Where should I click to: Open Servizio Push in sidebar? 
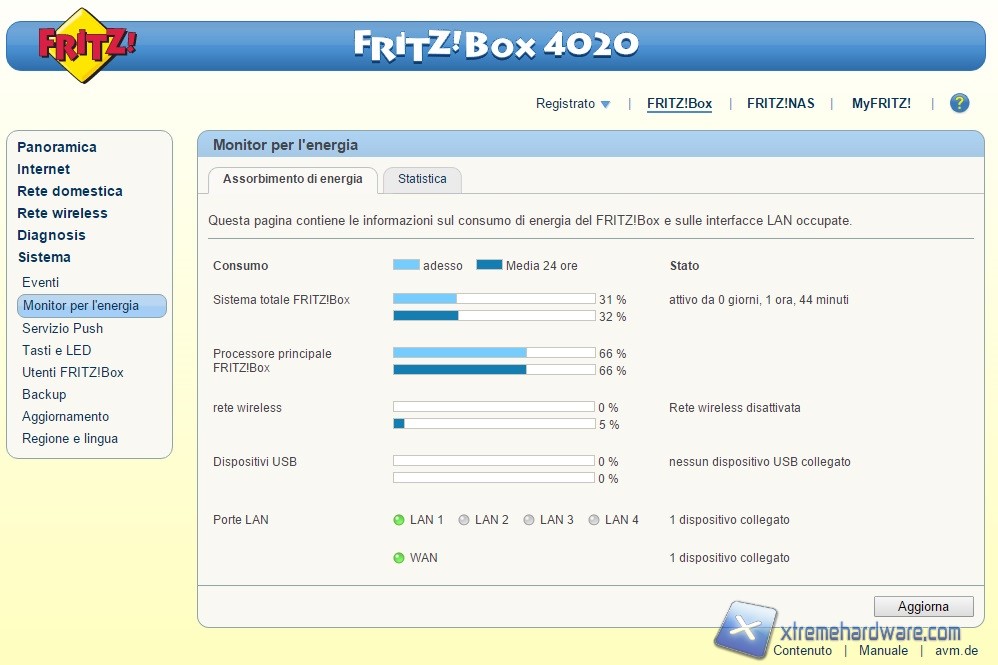click(62, 328)
